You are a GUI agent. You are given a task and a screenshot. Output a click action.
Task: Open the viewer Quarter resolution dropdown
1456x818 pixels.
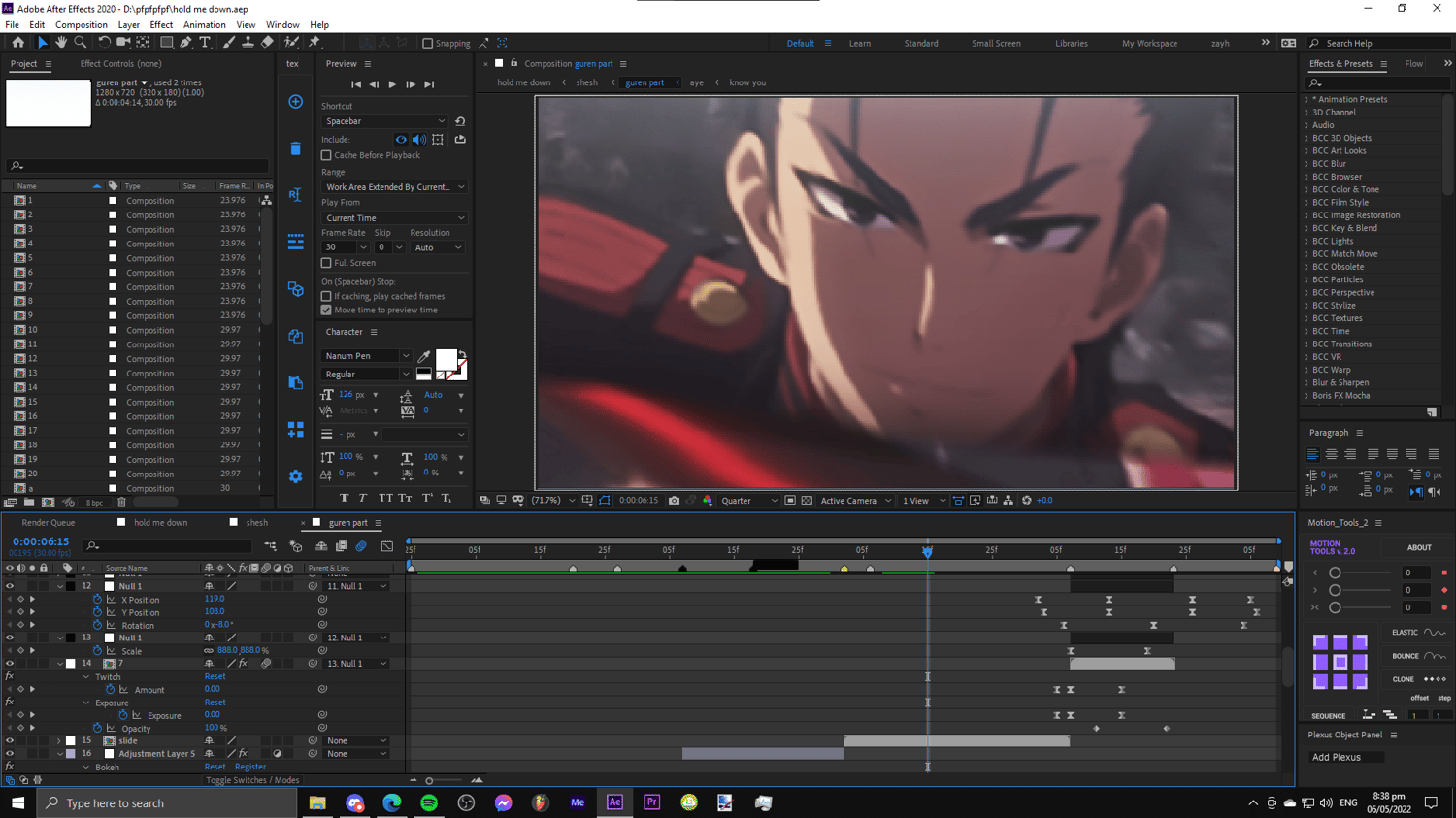[748, 501]
